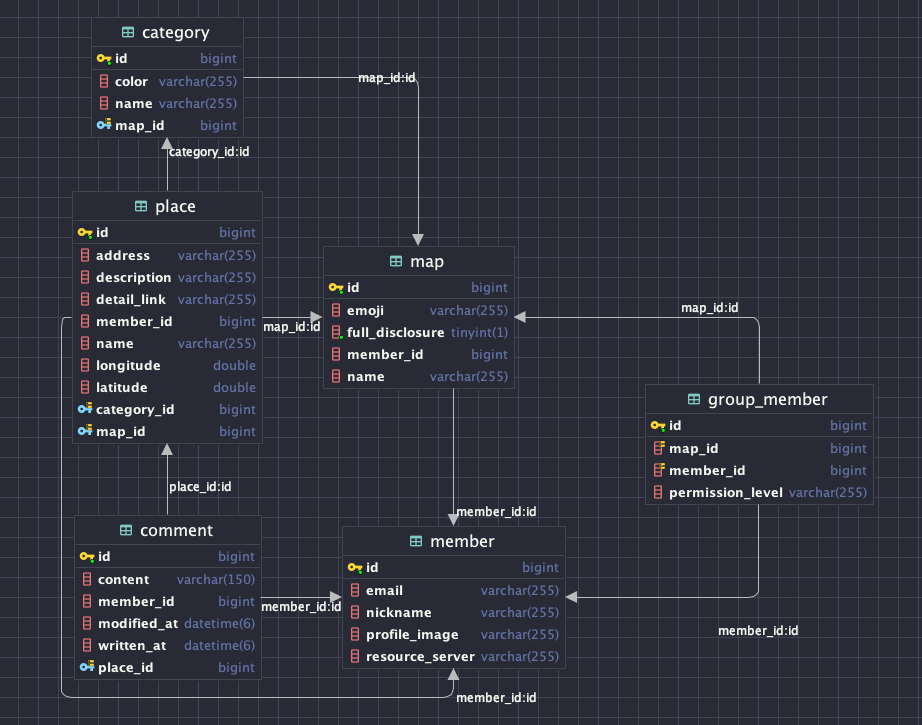Click foreign key icon beside category map_id
Image resolution: width=922 pixels, height=725 pixels.
[104, 125]
